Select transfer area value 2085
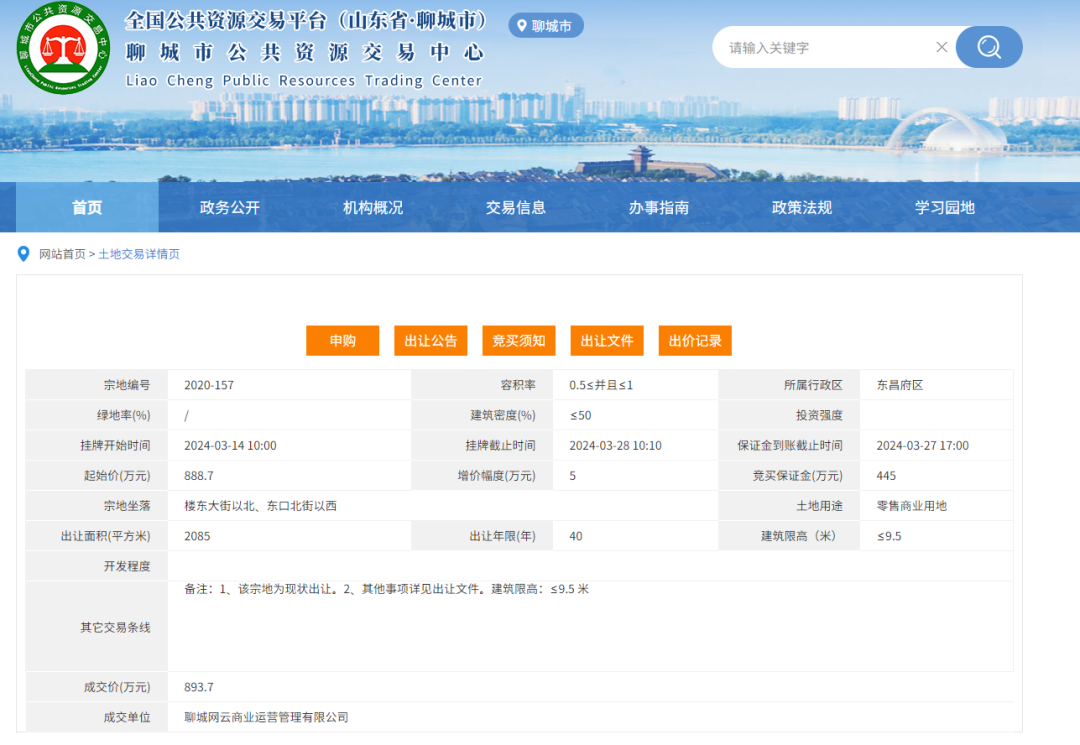This screenshot has height=745, width=1080. (x=197, y=536)
